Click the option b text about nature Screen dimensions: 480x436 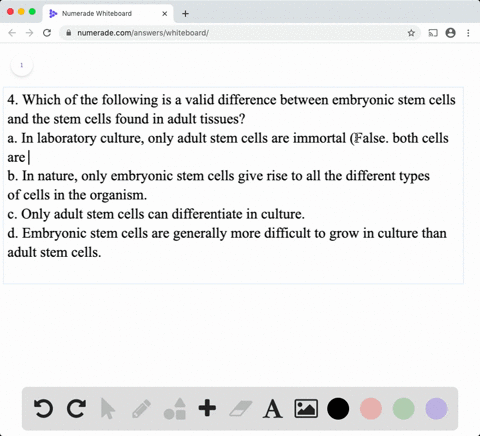218,176
